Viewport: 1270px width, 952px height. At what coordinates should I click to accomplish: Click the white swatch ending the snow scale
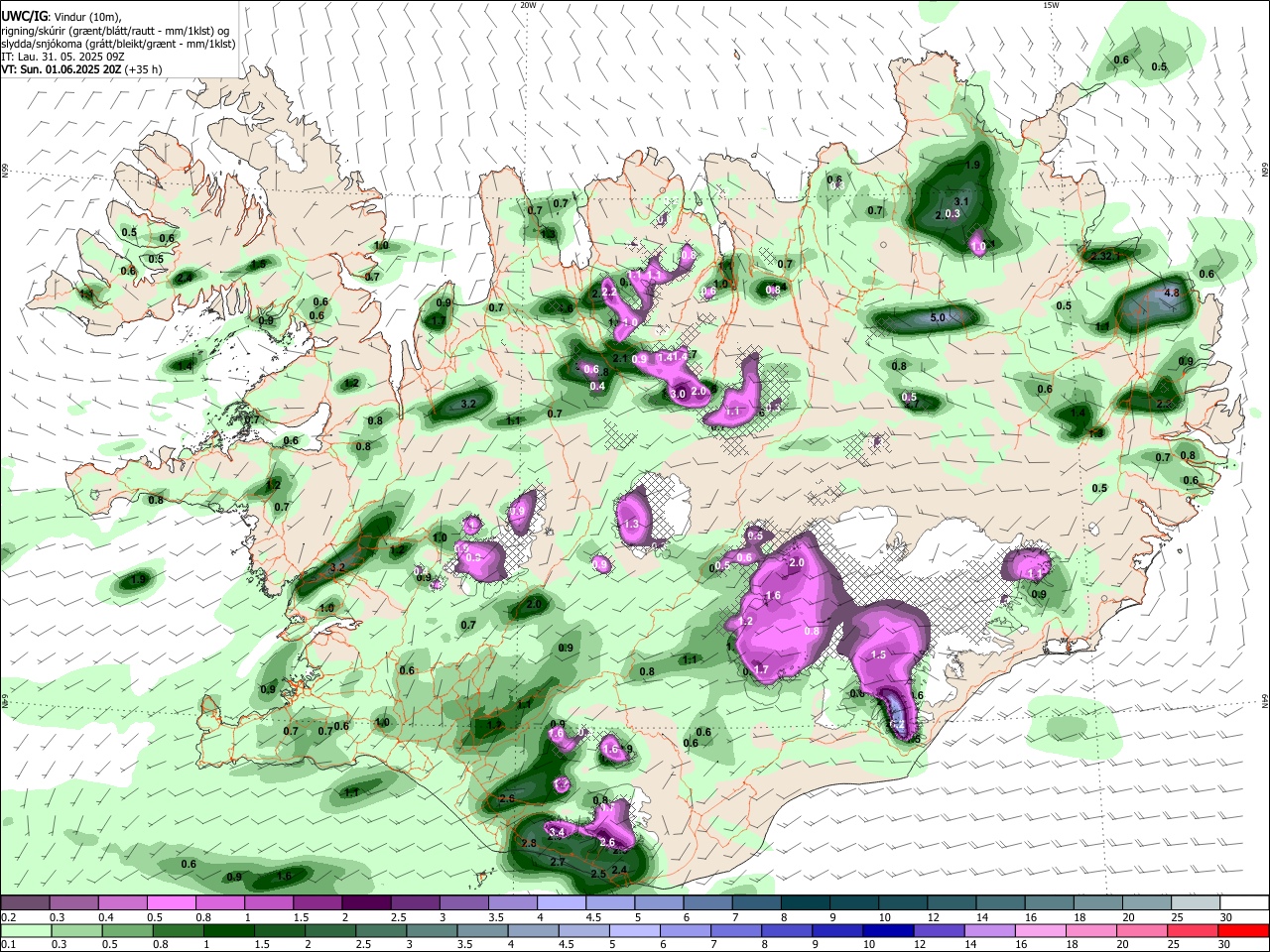pyautogui.click(x=1243, y=903)
